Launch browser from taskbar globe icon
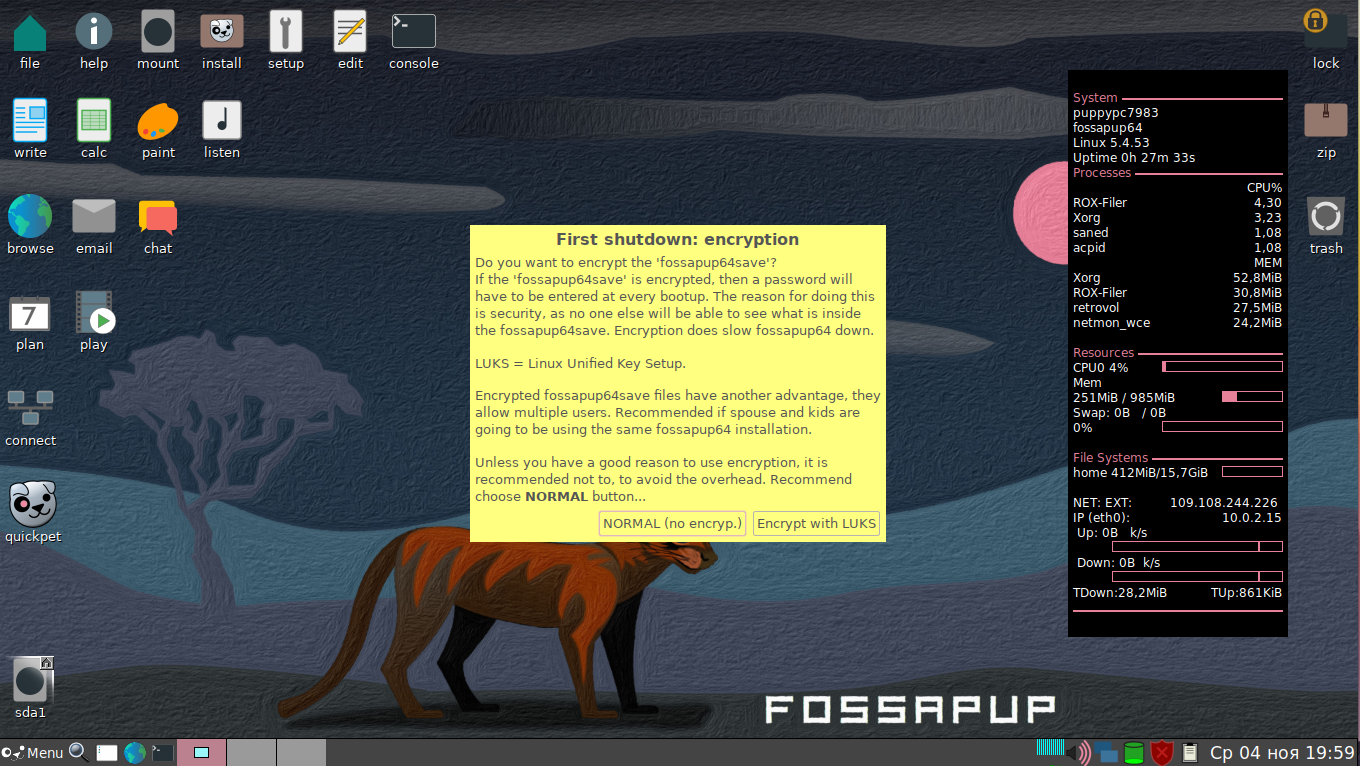Screen dimensions: 1360x766 click(x=134, y=753)
